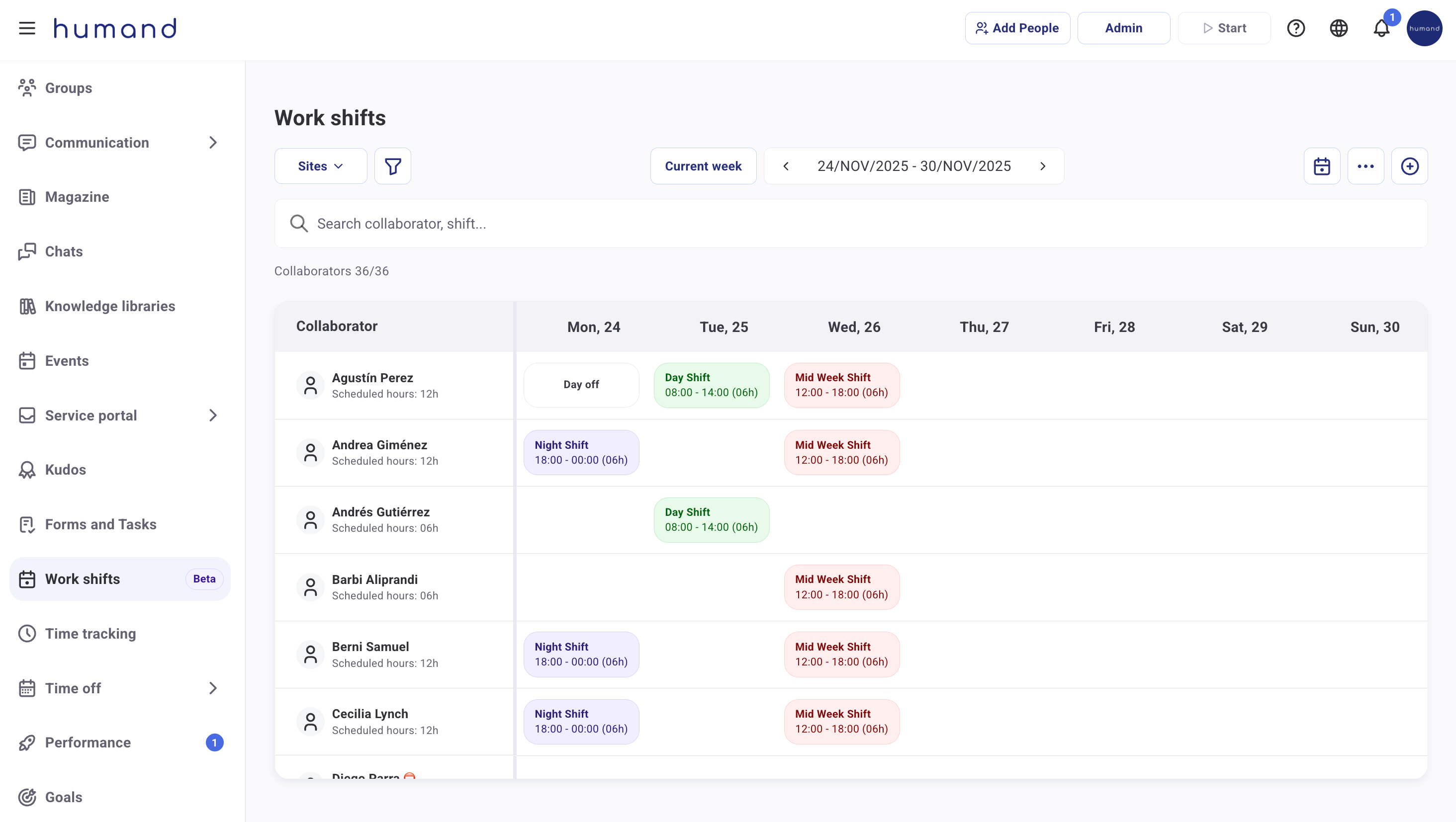
Task: Expand the Service portal submenu
Action: pyautogui.click(x=212, y=415)
